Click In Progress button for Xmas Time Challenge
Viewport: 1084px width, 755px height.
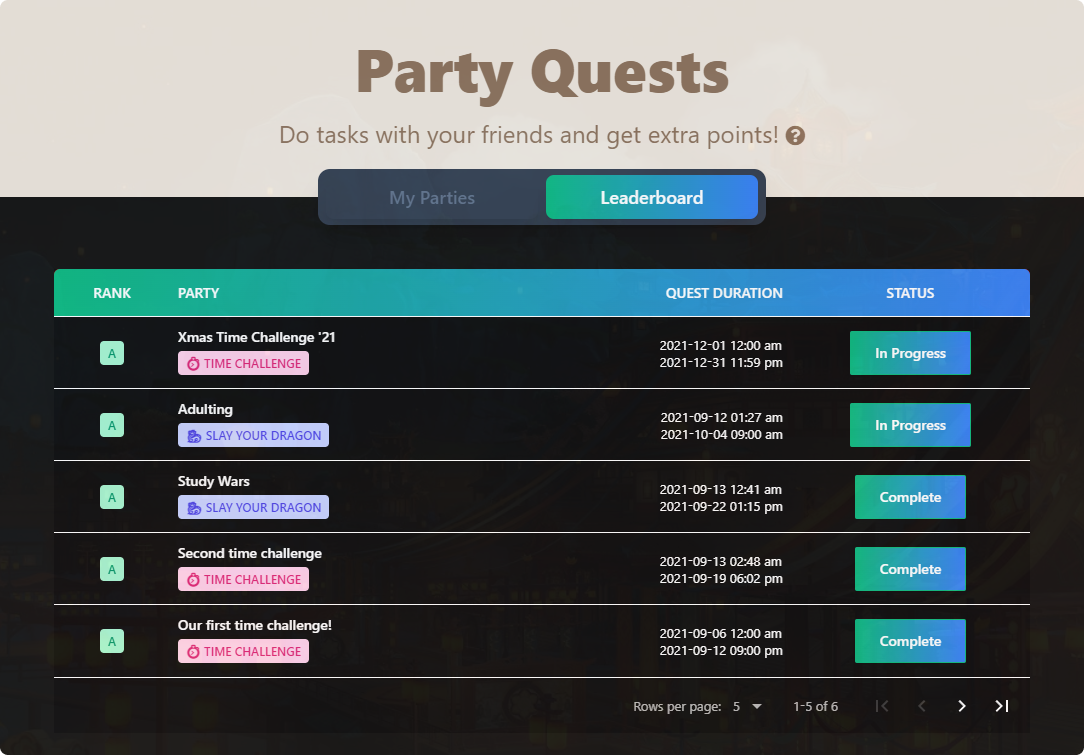(910, 353)
